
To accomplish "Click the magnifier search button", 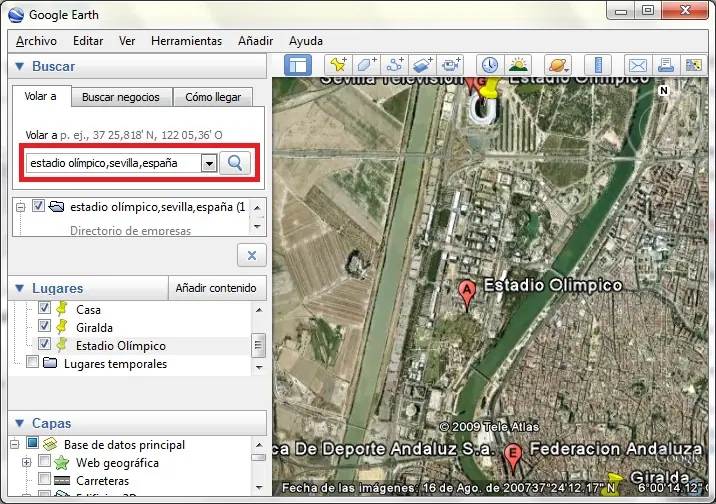I will coord(235,163).
